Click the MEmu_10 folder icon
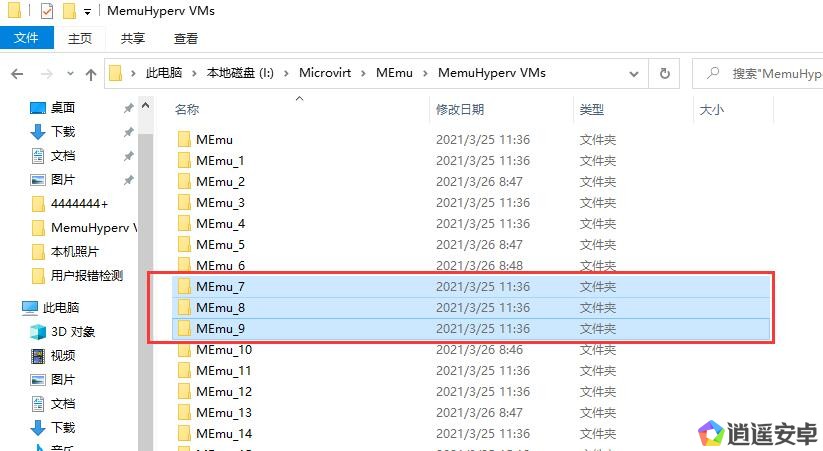This screenshot has height=451, width=823. (184, 350)
